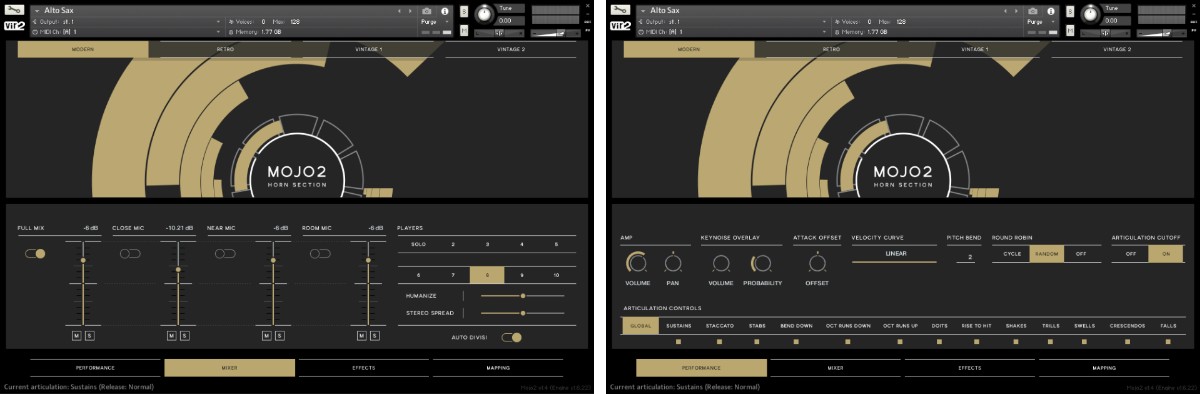Toggle the Auto Divisi switch
Image resolution: width=1200 pixels, height=394 pixels.
point(511,337)
